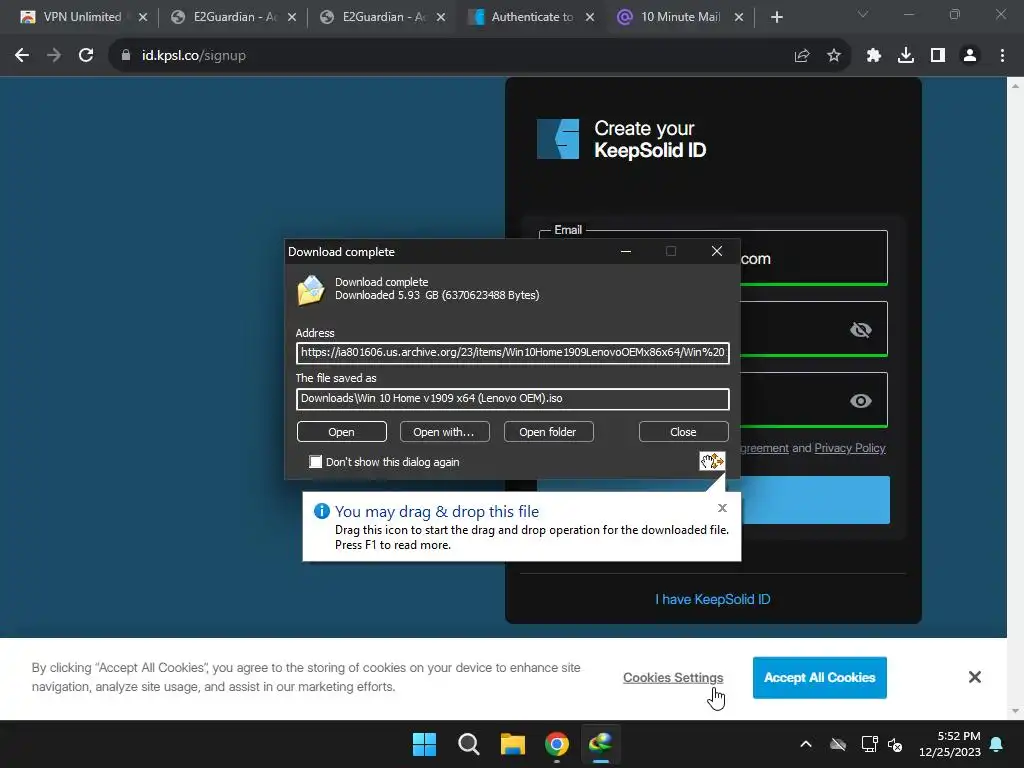
Task: Click I have KeepSolid ID link
Action: 712,599
